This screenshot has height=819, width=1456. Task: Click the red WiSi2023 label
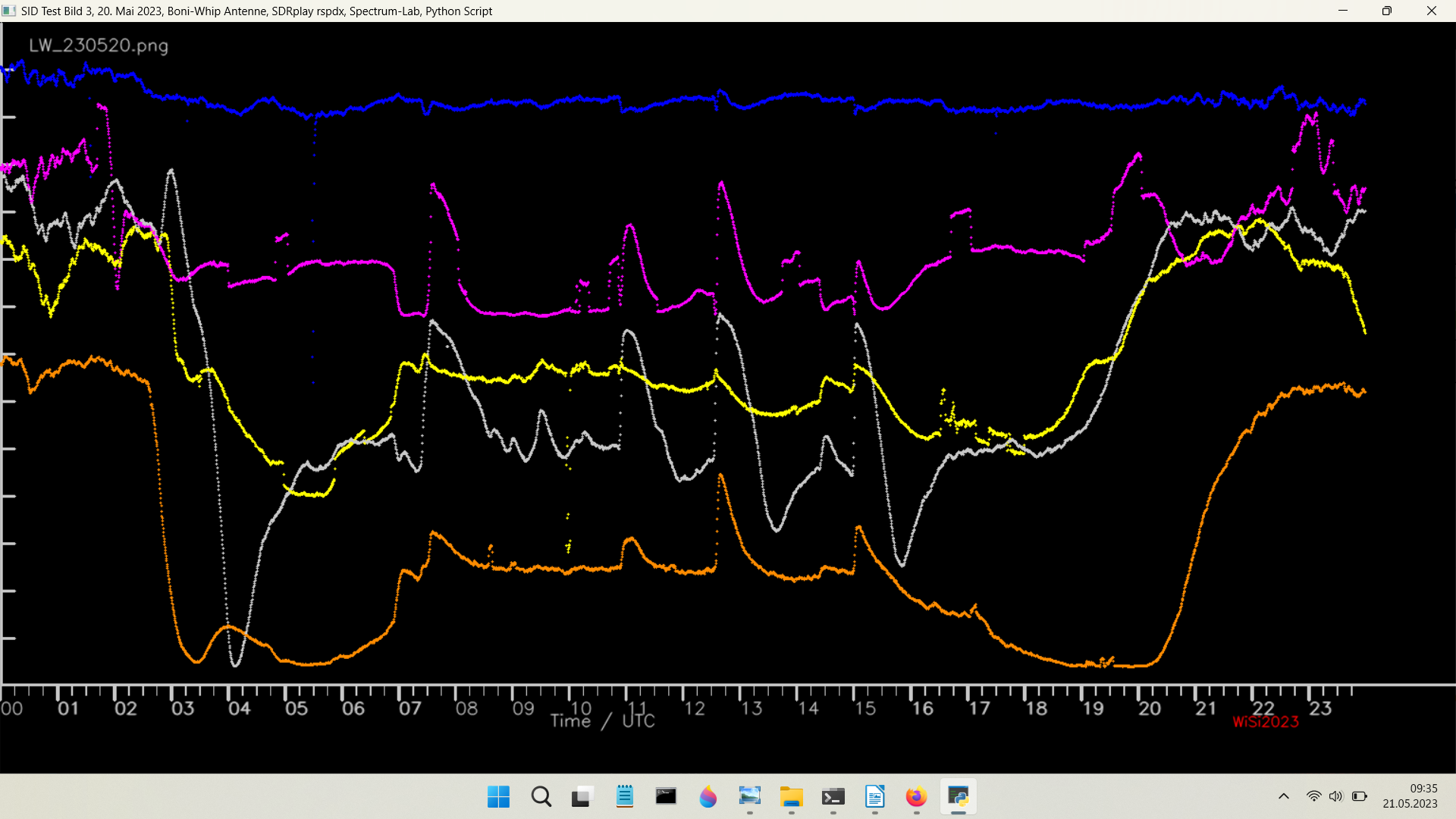[1266, 722]
